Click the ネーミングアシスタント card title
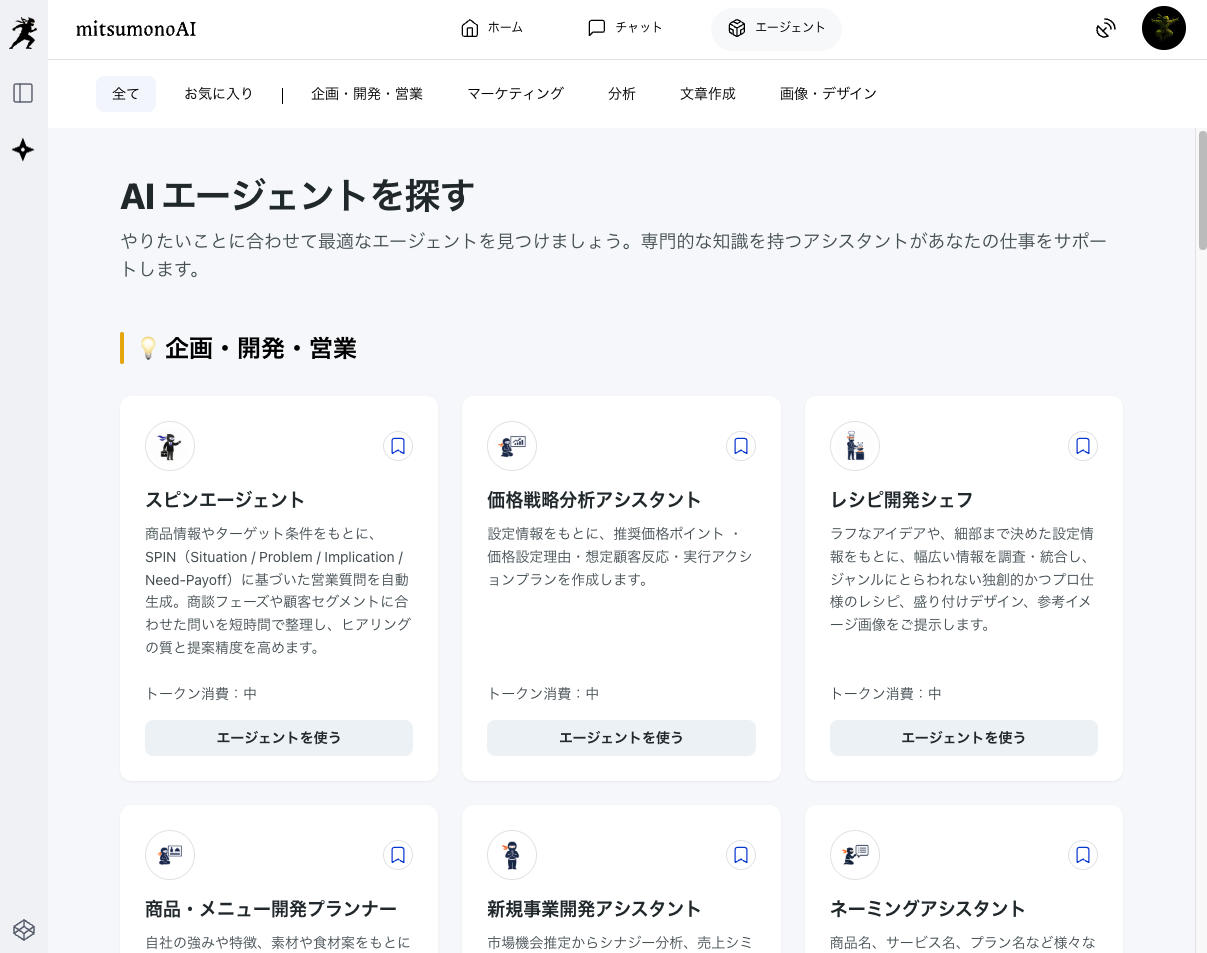Viewport: 1207px width, 953px height. (x=928, y=909)
